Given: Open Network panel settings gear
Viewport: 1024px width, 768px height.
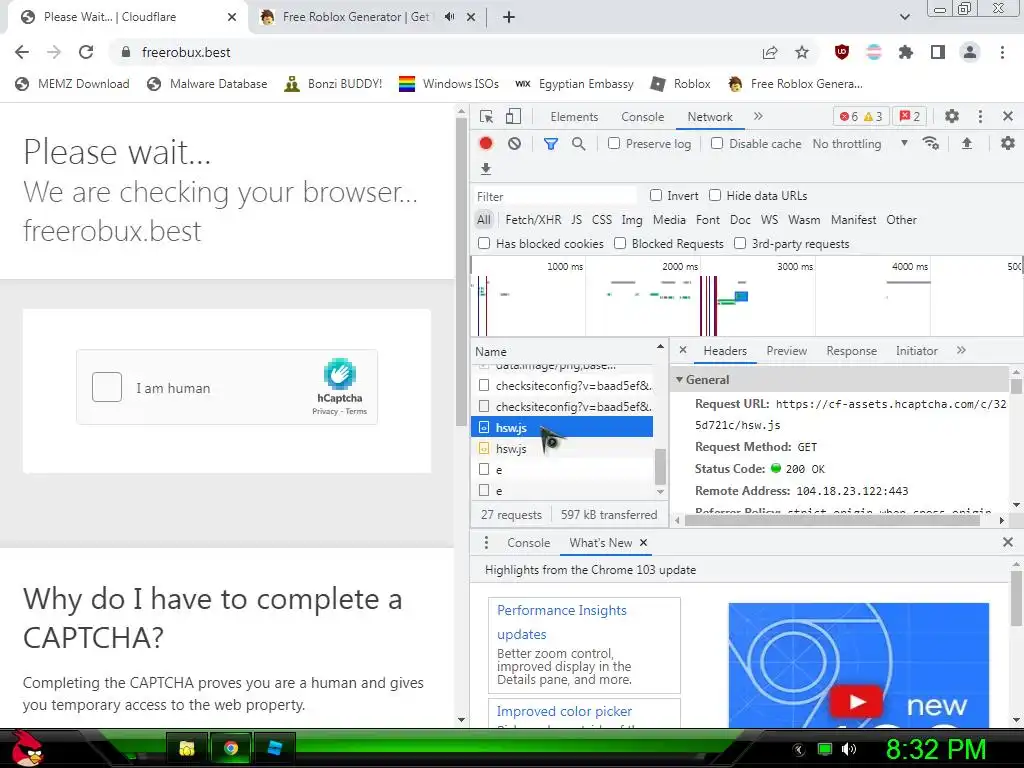Looking at the screenshot, I should [1008, 144].
